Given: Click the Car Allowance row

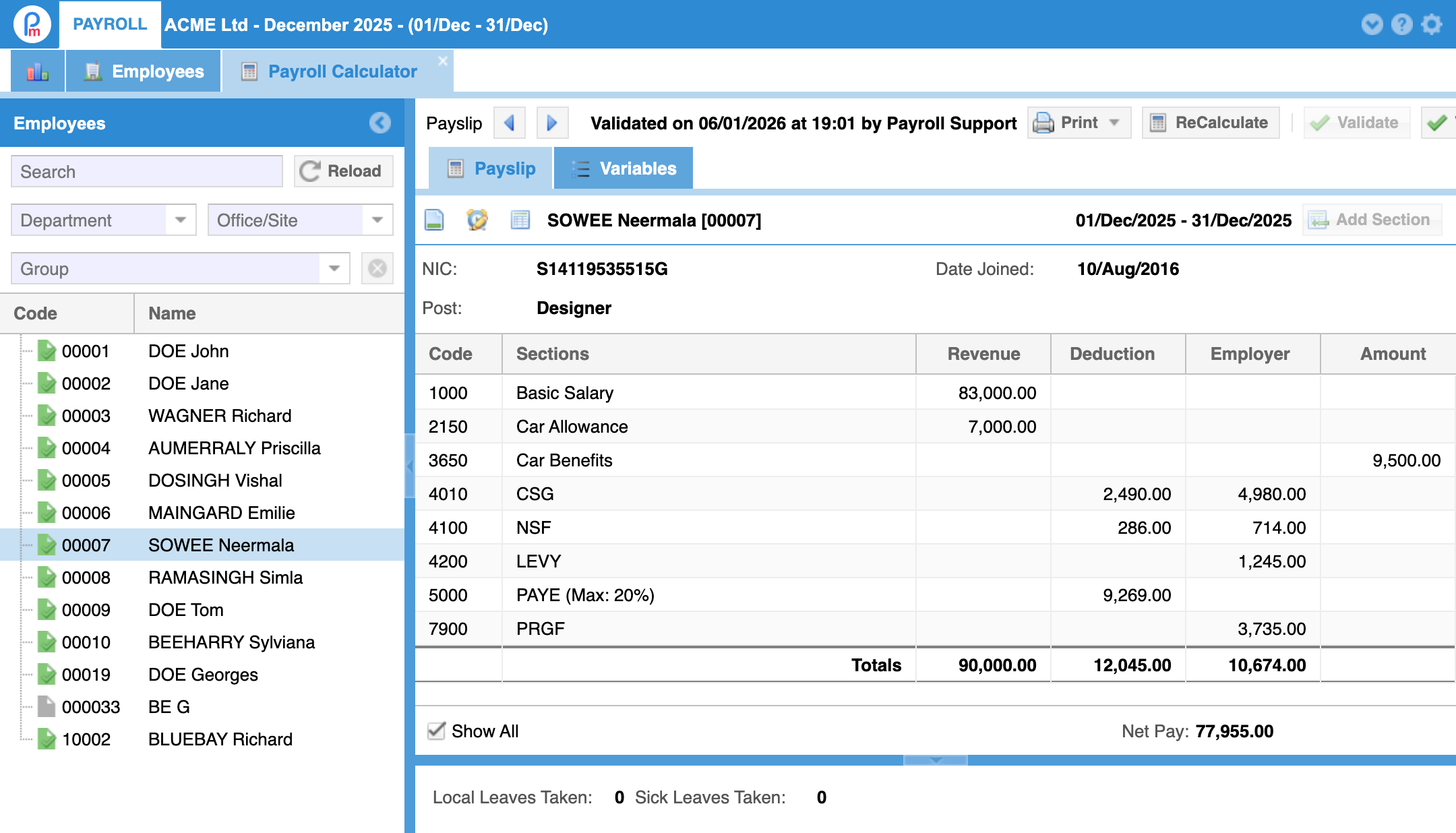Looking at the screenshot, I should pyautogui.click(x=936, y=427).
